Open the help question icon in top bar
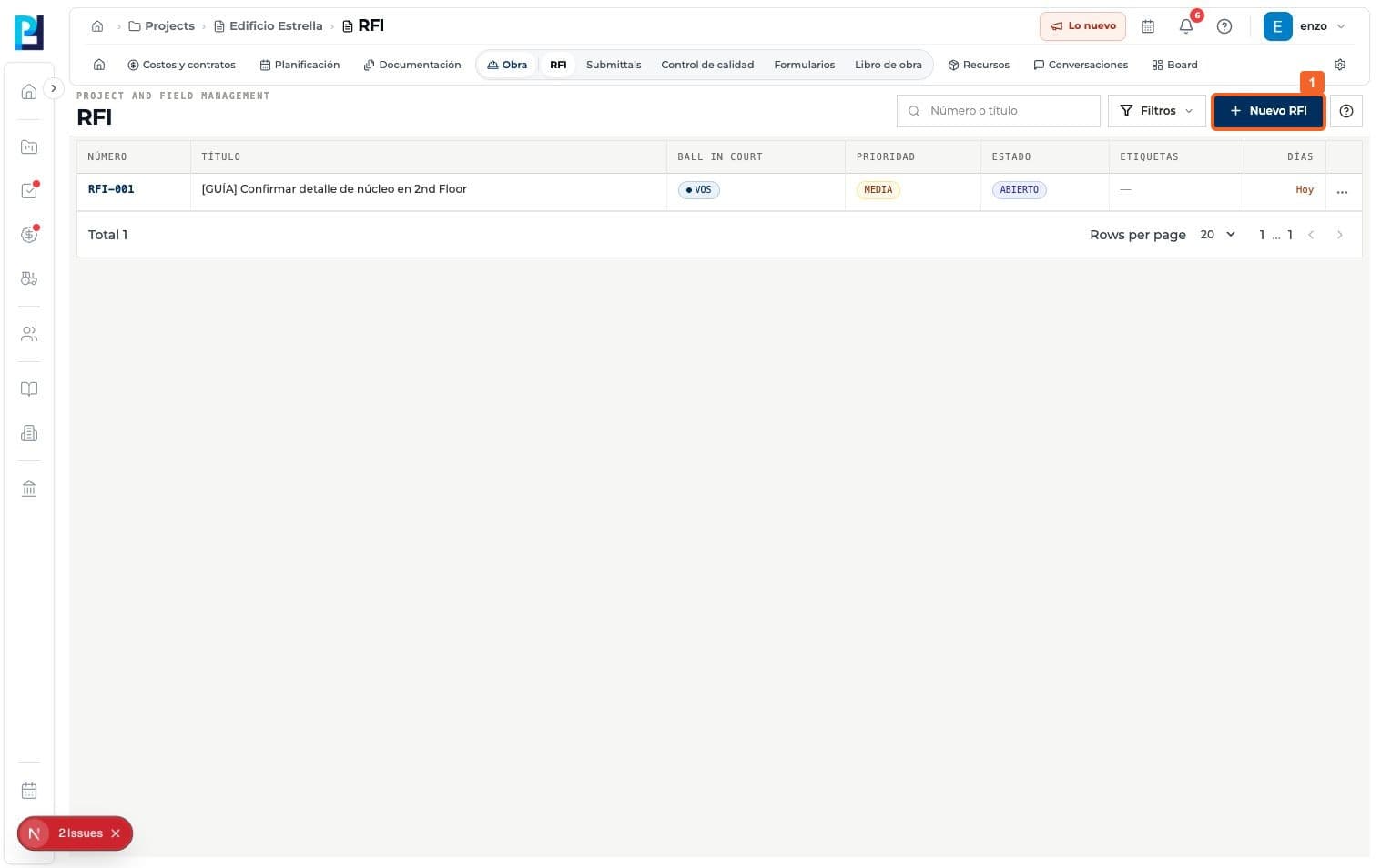 [1224, 26]
